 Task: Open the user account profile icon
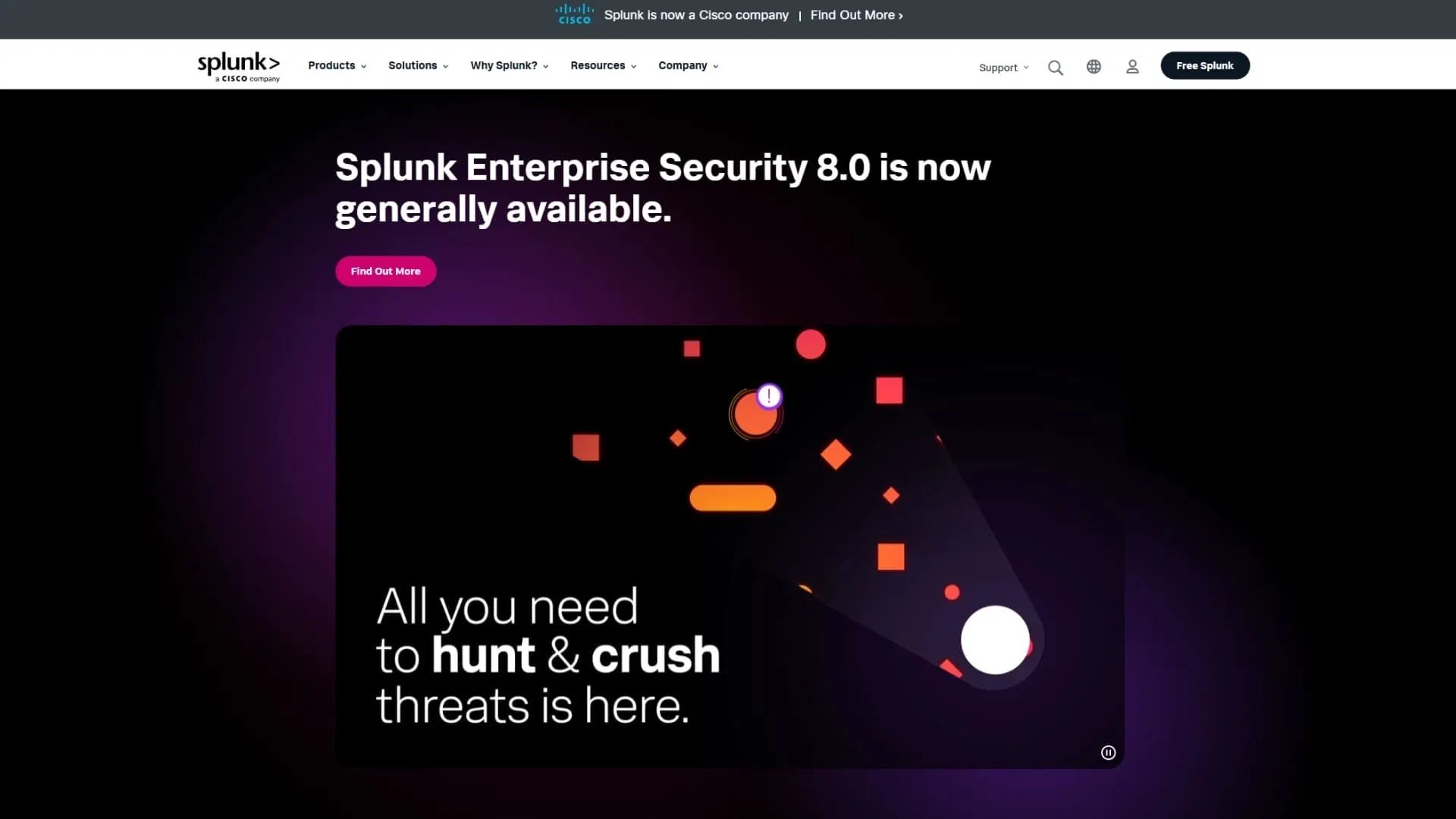[x=1132, y=67]
